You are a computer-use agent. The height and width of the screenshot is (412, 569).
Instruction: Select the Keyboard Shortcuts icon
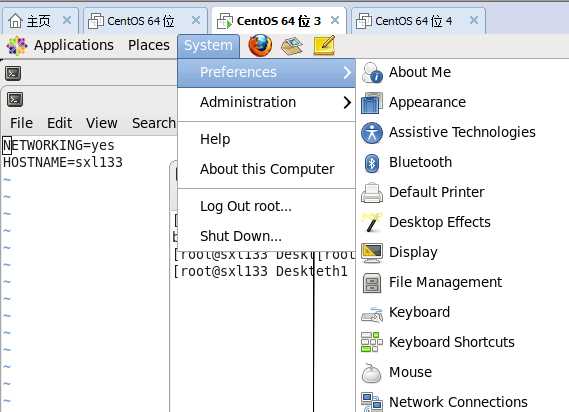tap(372, 342)
